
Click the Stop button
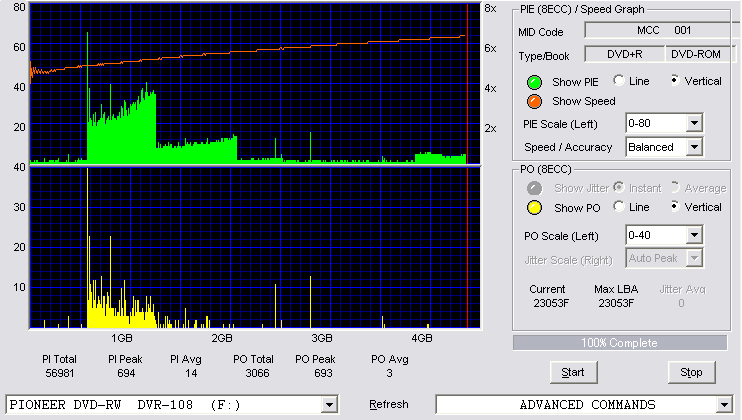[x=691, y=373]
